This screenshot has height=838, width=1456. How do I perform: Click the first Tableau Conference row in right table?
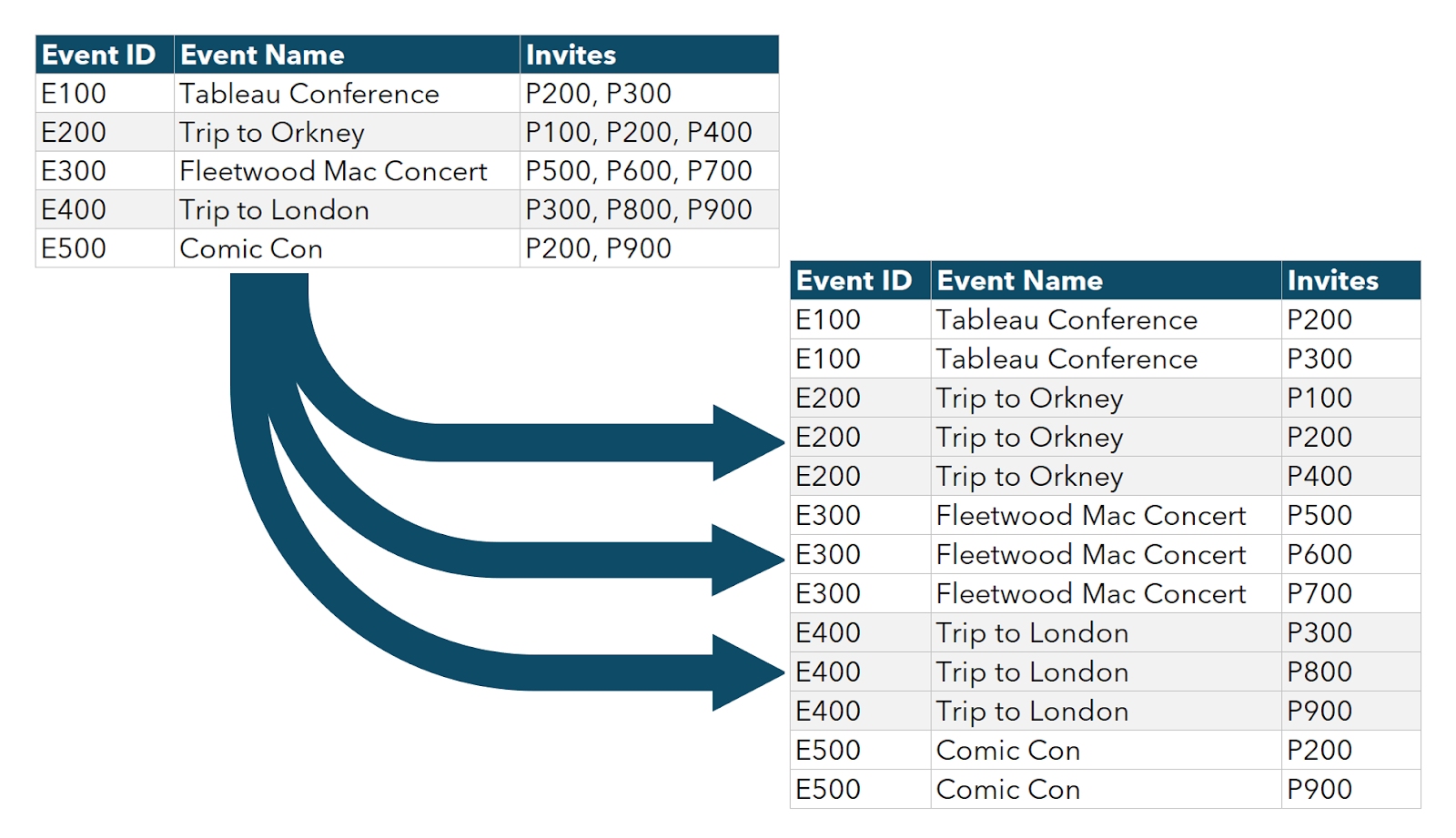(x=1105, y=319)
